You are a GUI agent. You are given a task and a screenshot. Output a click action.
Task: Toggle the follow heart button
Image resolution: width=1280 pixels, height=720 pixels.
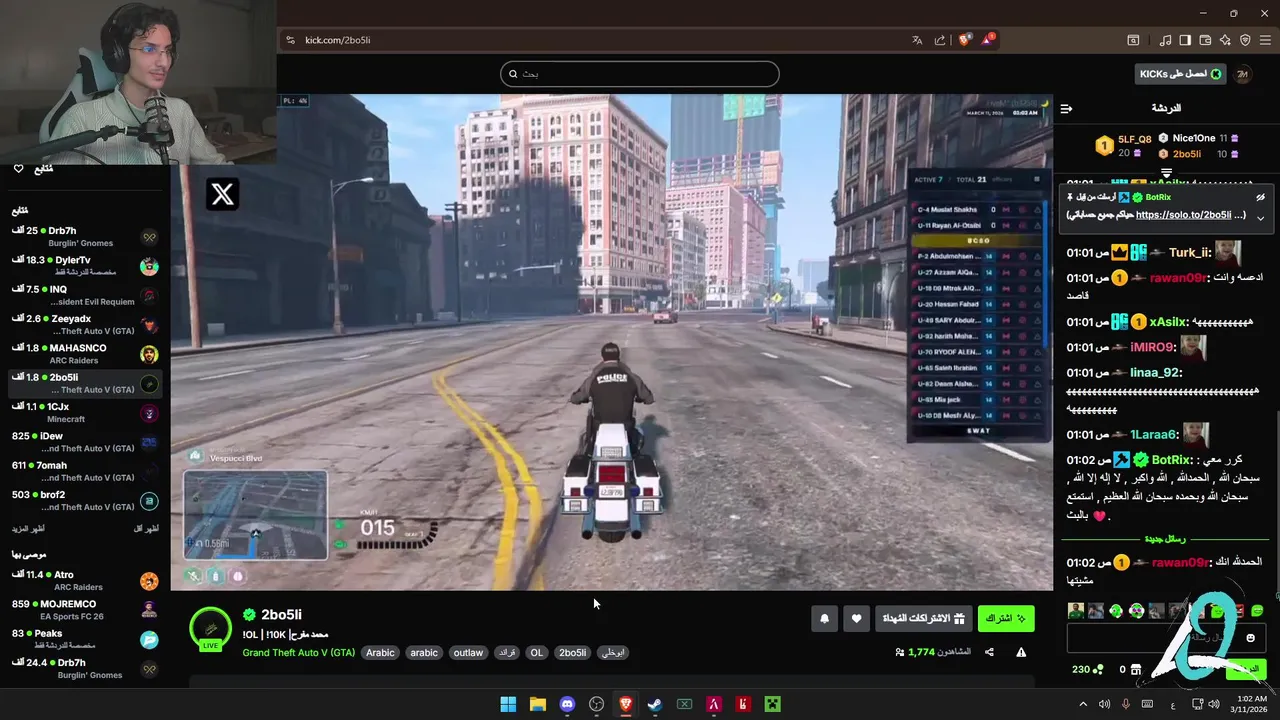tap(856, 619)
